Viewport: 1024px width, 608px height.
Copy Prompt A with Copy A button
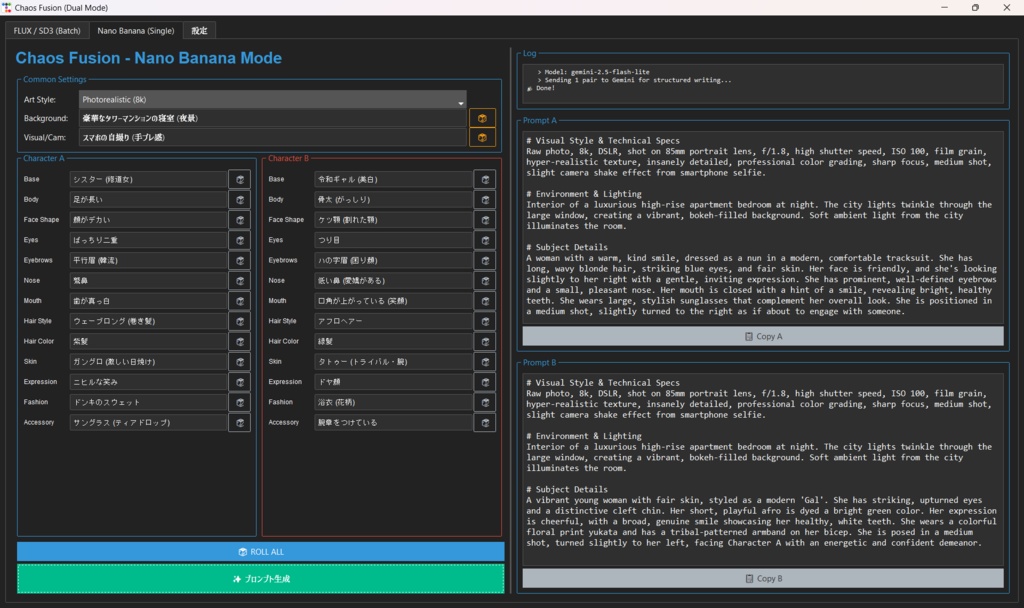pos(763,336)
